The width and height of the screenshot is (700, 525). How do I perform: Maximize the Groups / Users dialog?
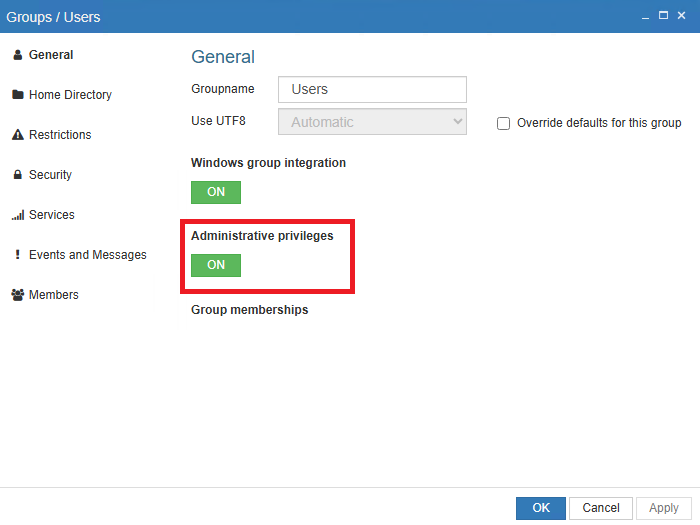click(660, 16)
